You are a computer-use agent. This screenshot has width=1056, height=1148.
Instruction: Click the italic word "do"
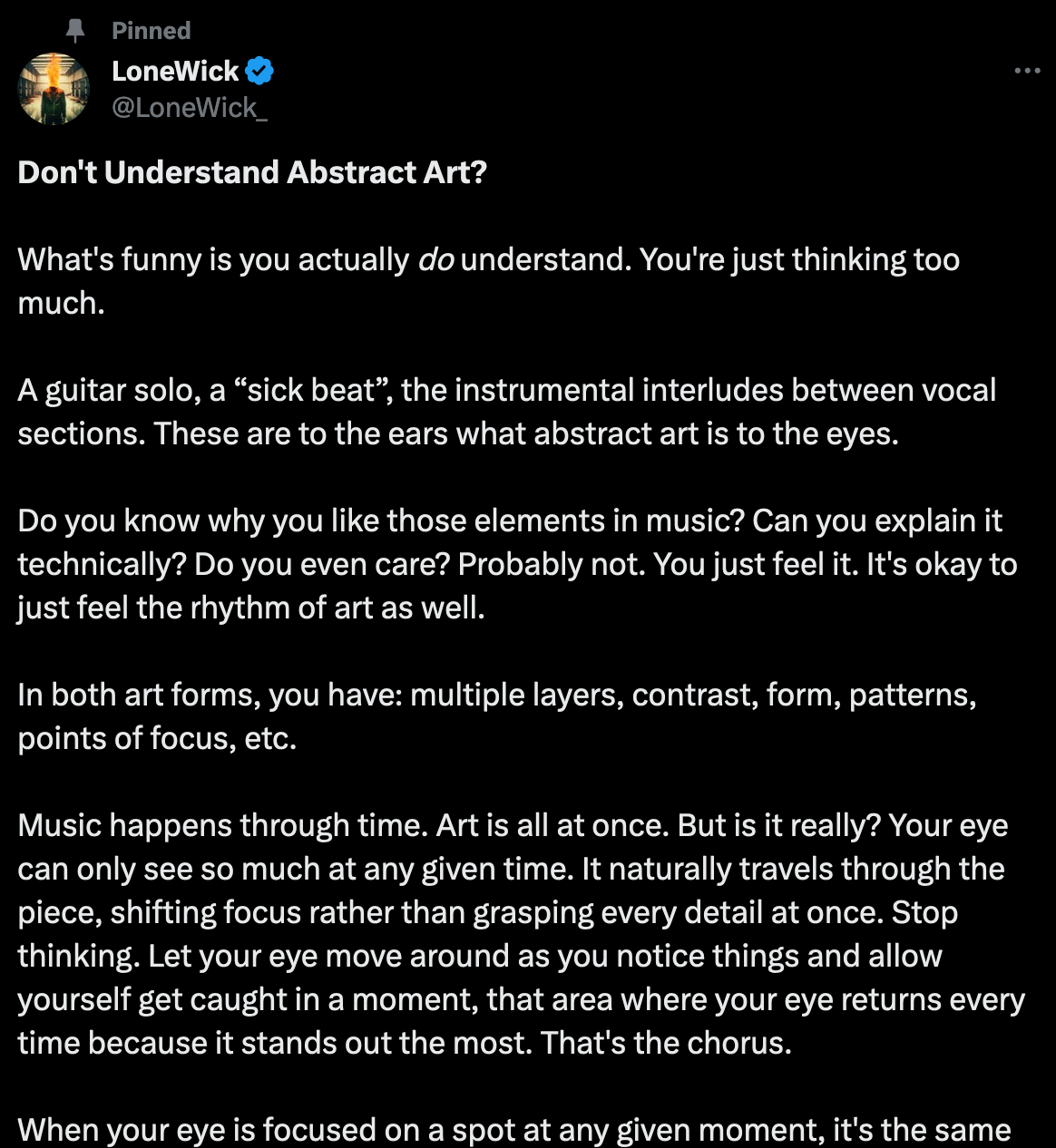[x=435, y=260]
